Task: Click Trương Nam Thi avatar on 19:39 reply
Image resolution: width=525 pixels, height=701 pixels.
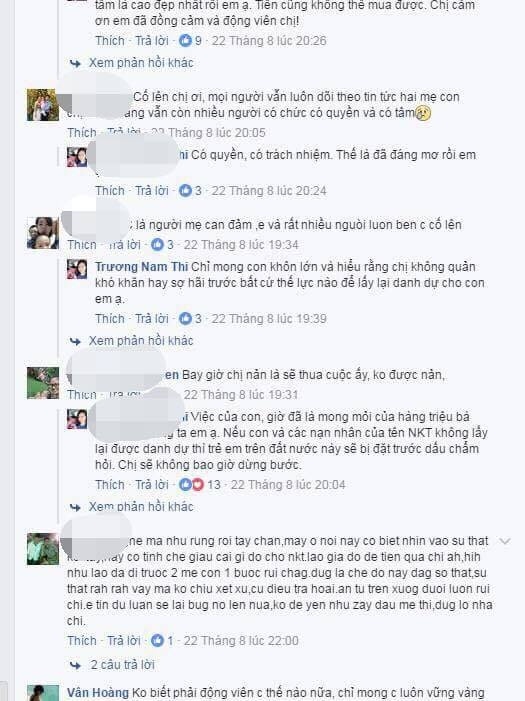Action: point(77,269)
